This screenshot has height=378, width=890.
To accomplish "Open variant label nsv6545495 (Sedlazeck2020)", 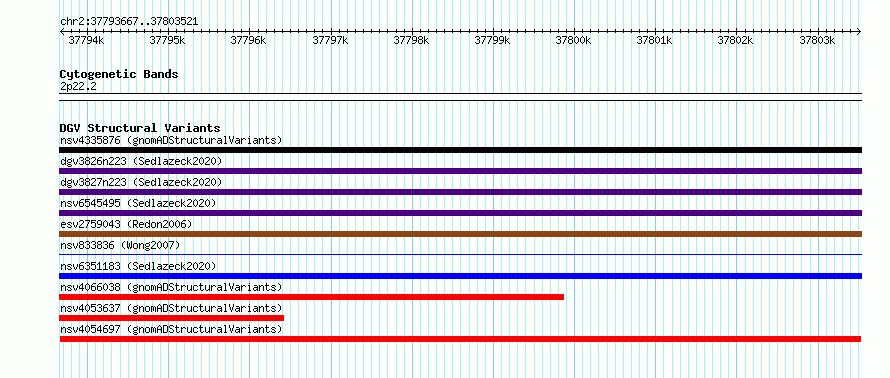I will tap(138, 203).
